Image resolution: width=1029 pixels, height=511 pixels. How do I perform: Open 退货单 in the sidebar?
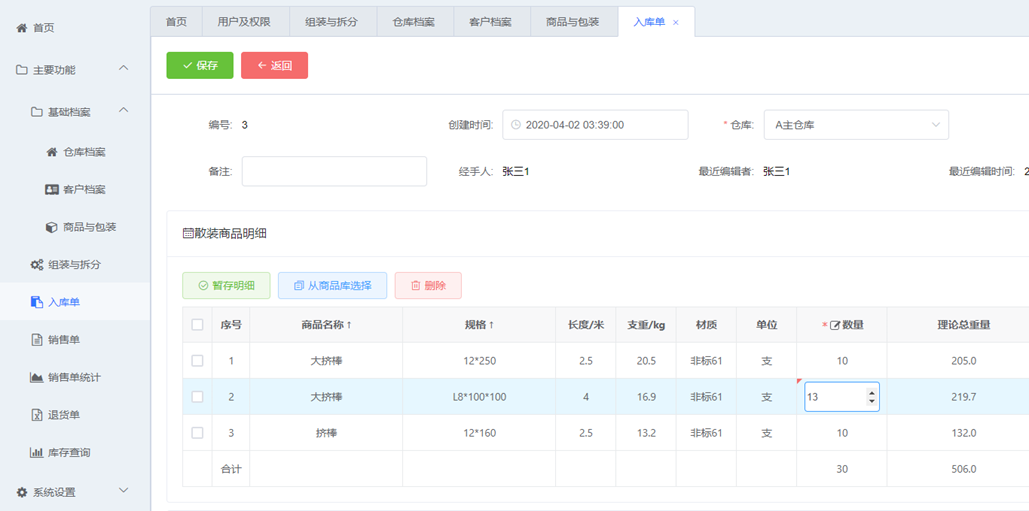pyautogui.click(x=64, y=415)
